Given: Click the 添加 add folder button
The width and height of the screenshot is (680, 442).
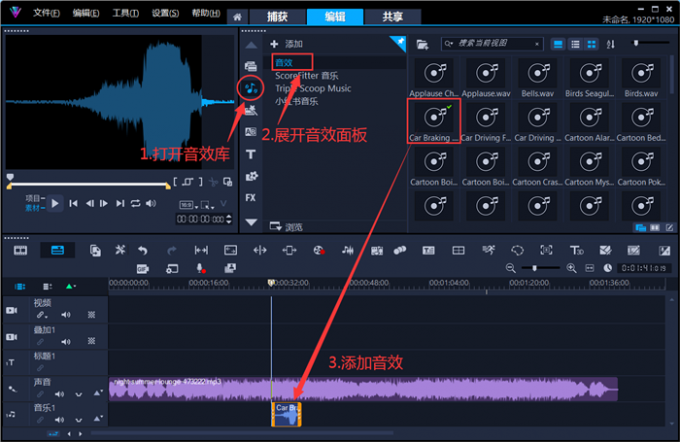Looking at the screenshot, I should coord(287,44).
